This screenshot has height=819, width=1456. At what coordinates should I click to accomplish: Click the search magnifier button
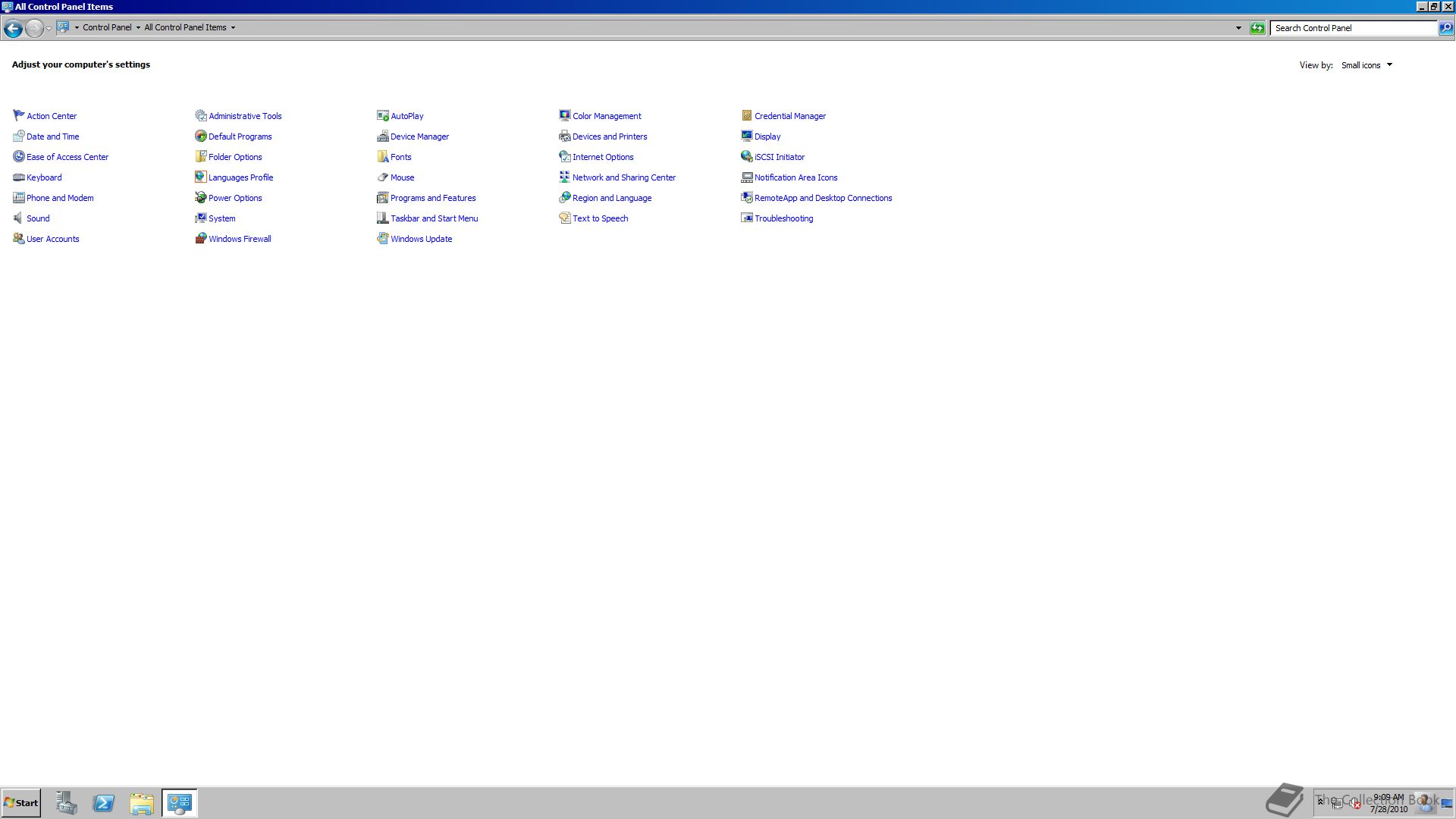[x=1446, y=28]
